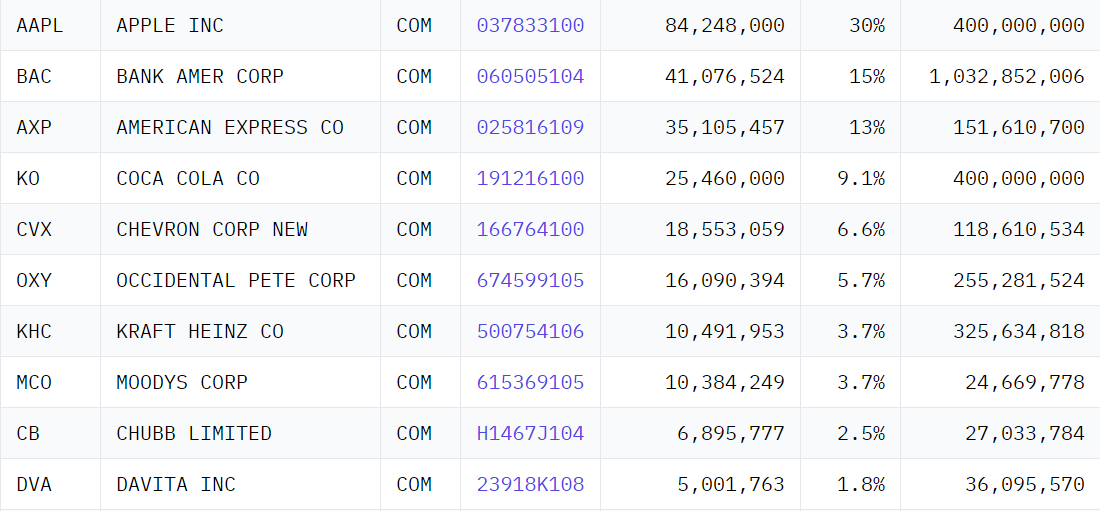
Task: Click the COCA COLA CO name
Action: [x=188, y=178]
